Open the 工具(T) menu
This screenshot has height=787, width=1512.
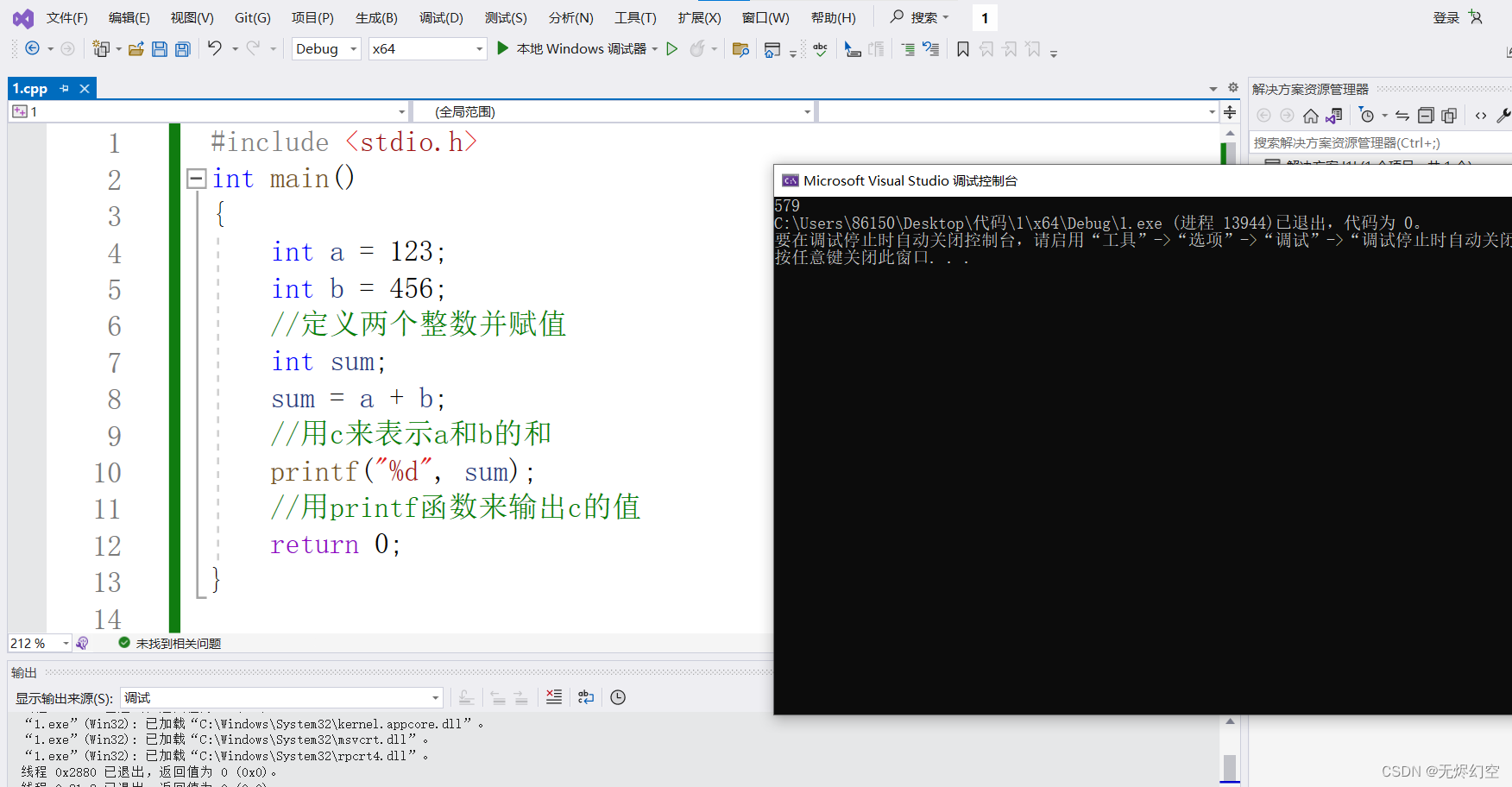[635, 17]
